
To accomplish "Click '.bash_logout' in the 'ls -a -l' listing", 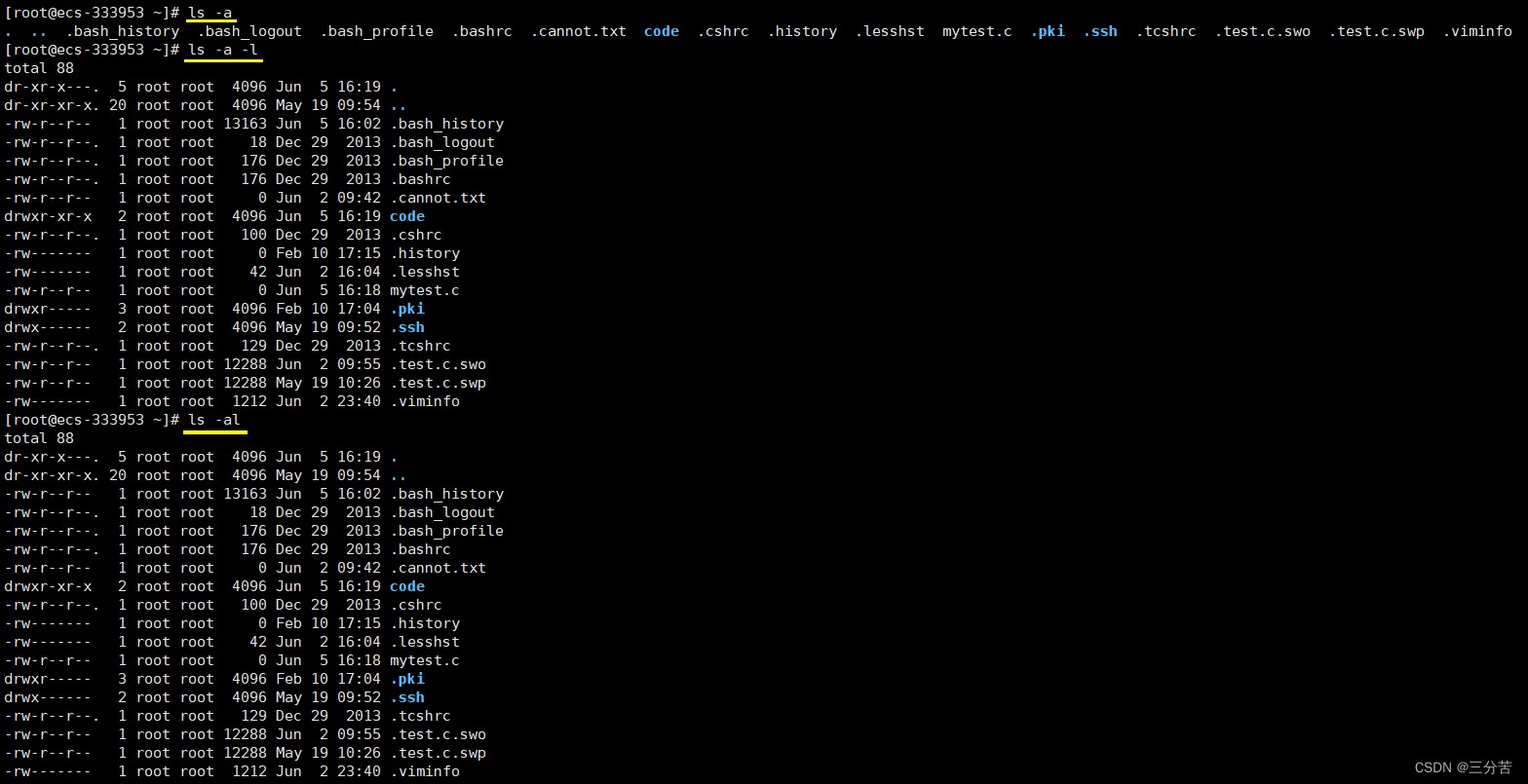I will point(442,142).
